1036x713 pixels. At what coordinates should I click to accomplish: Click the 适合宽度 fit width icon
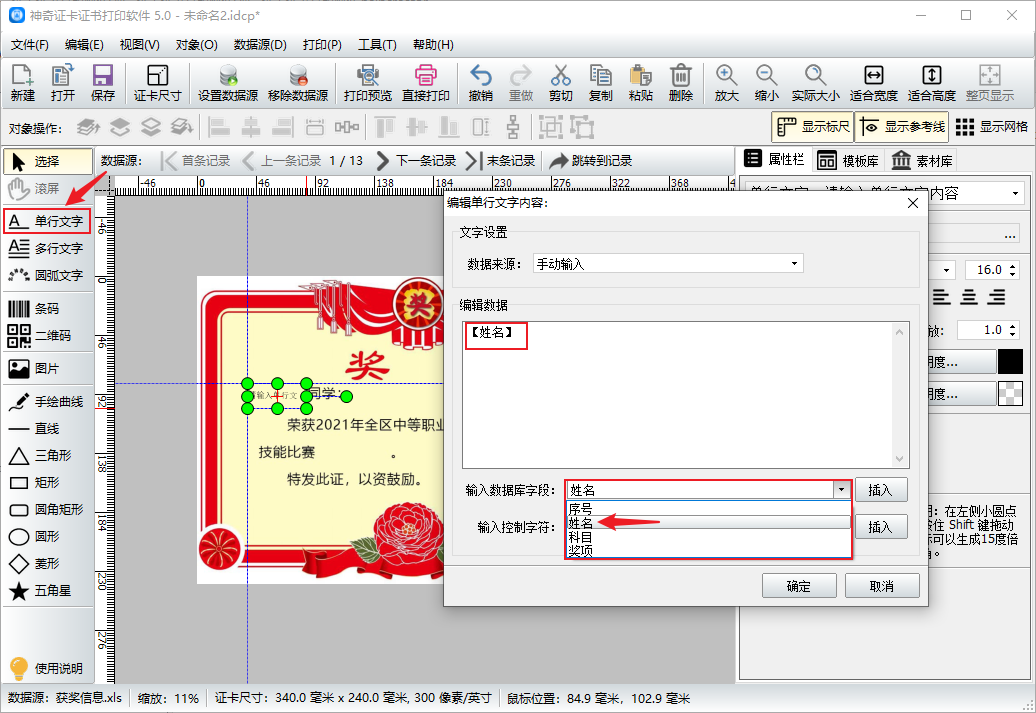(x=873, y=83)
